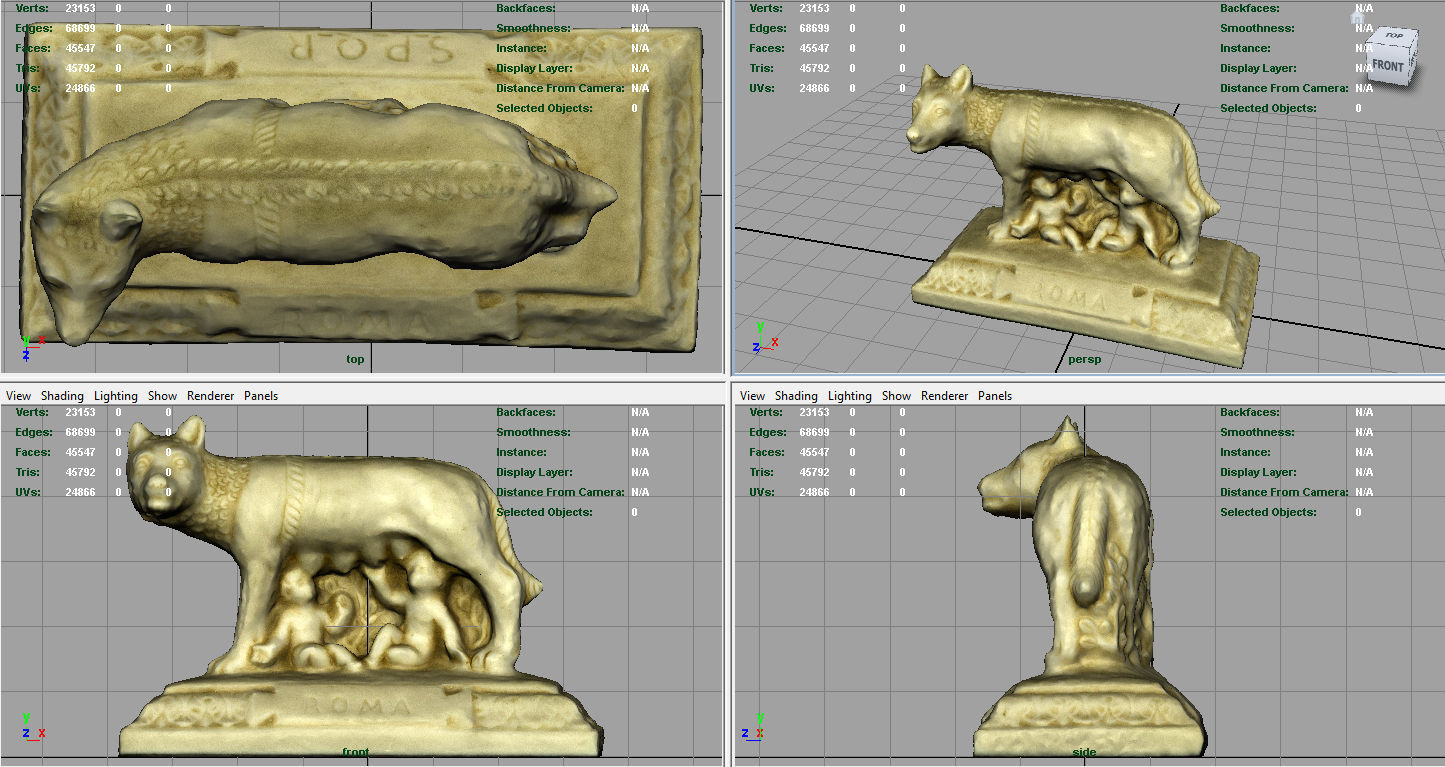This screenshot has width=1445, height=767.
Task: Click the TOP face of the ViewCube
Action: tap(1393, 35)
